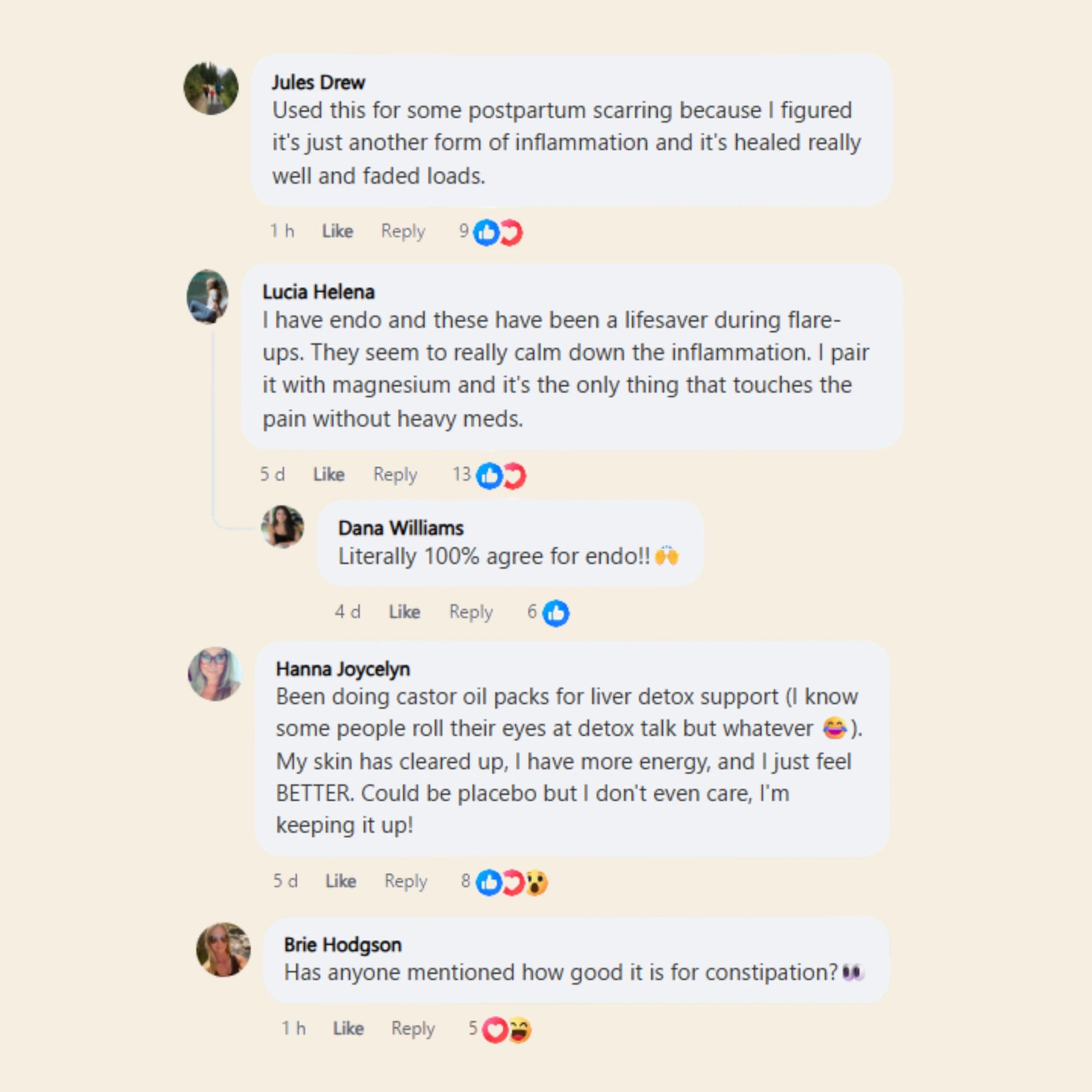Click the thumbs-up reaction on Jules Drew's comment

(x=486, y=232)
